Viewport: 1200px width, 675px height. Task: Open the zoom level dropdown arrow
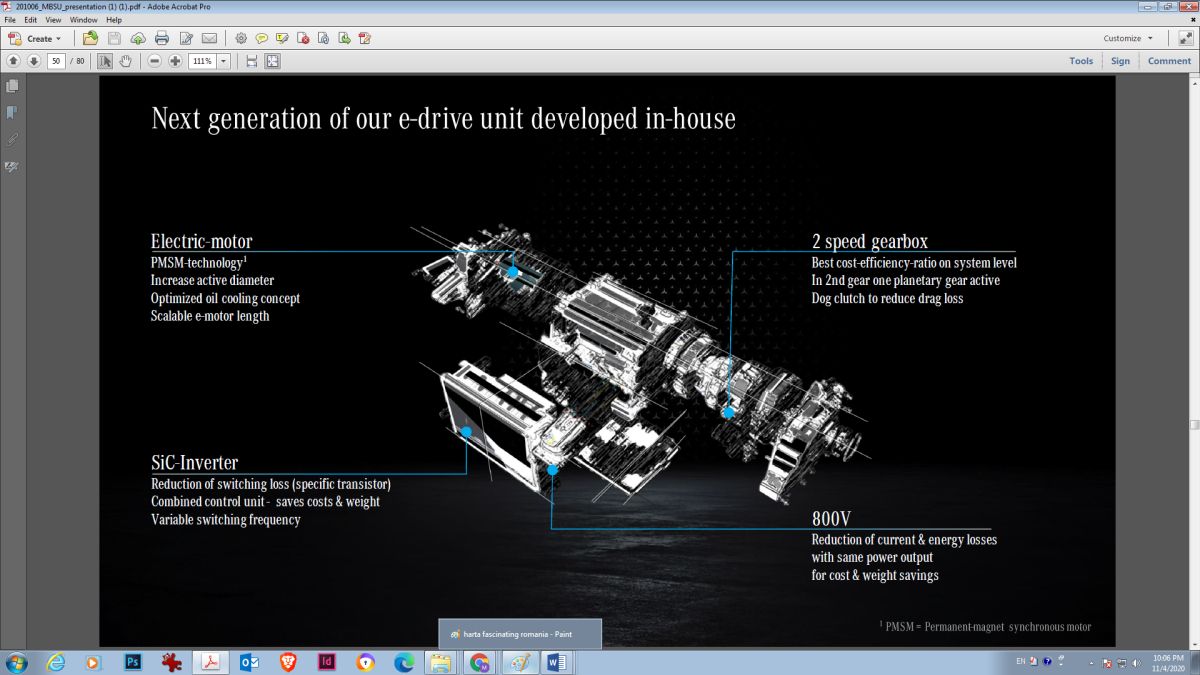[x=223, y=61]
